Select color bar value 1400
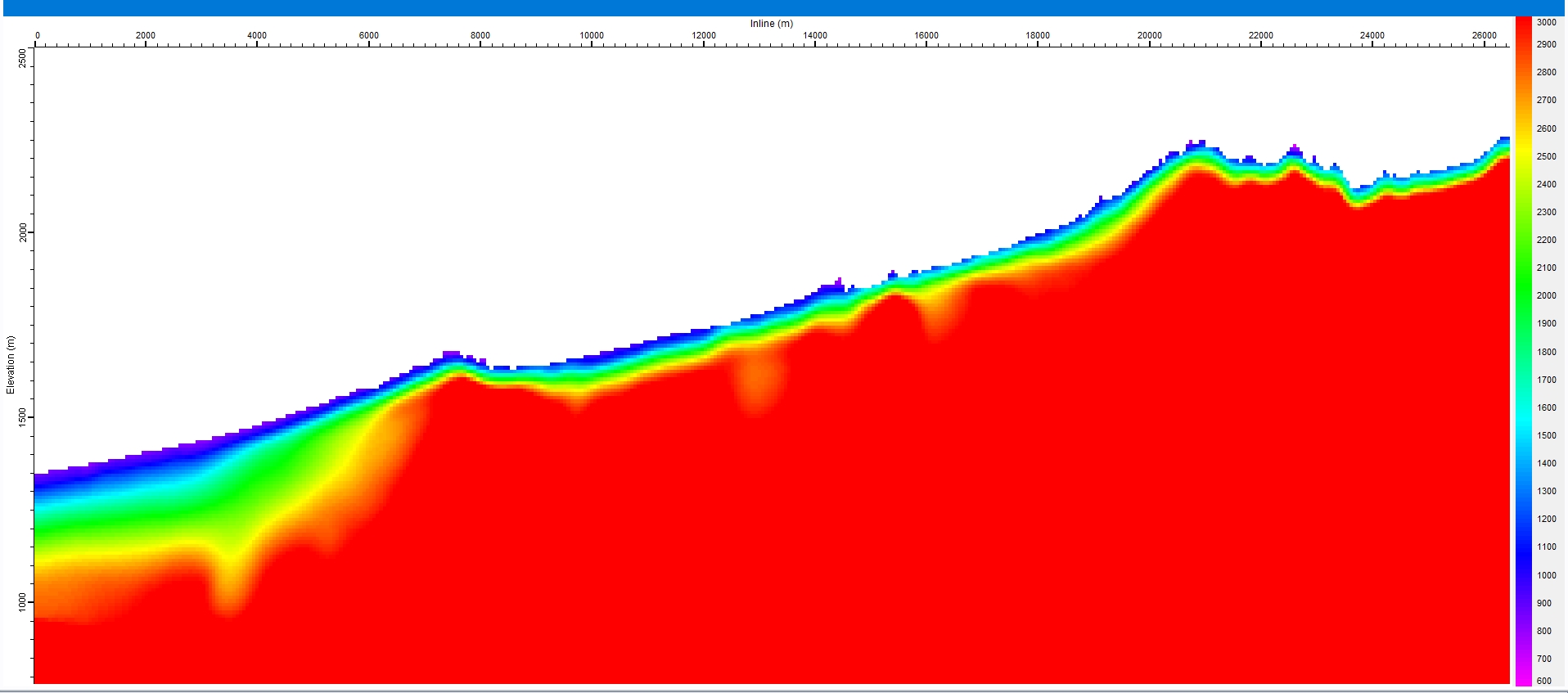The width and height of the screenshot is (1568, 693). pyautogui.click(x=1546, y=463)
